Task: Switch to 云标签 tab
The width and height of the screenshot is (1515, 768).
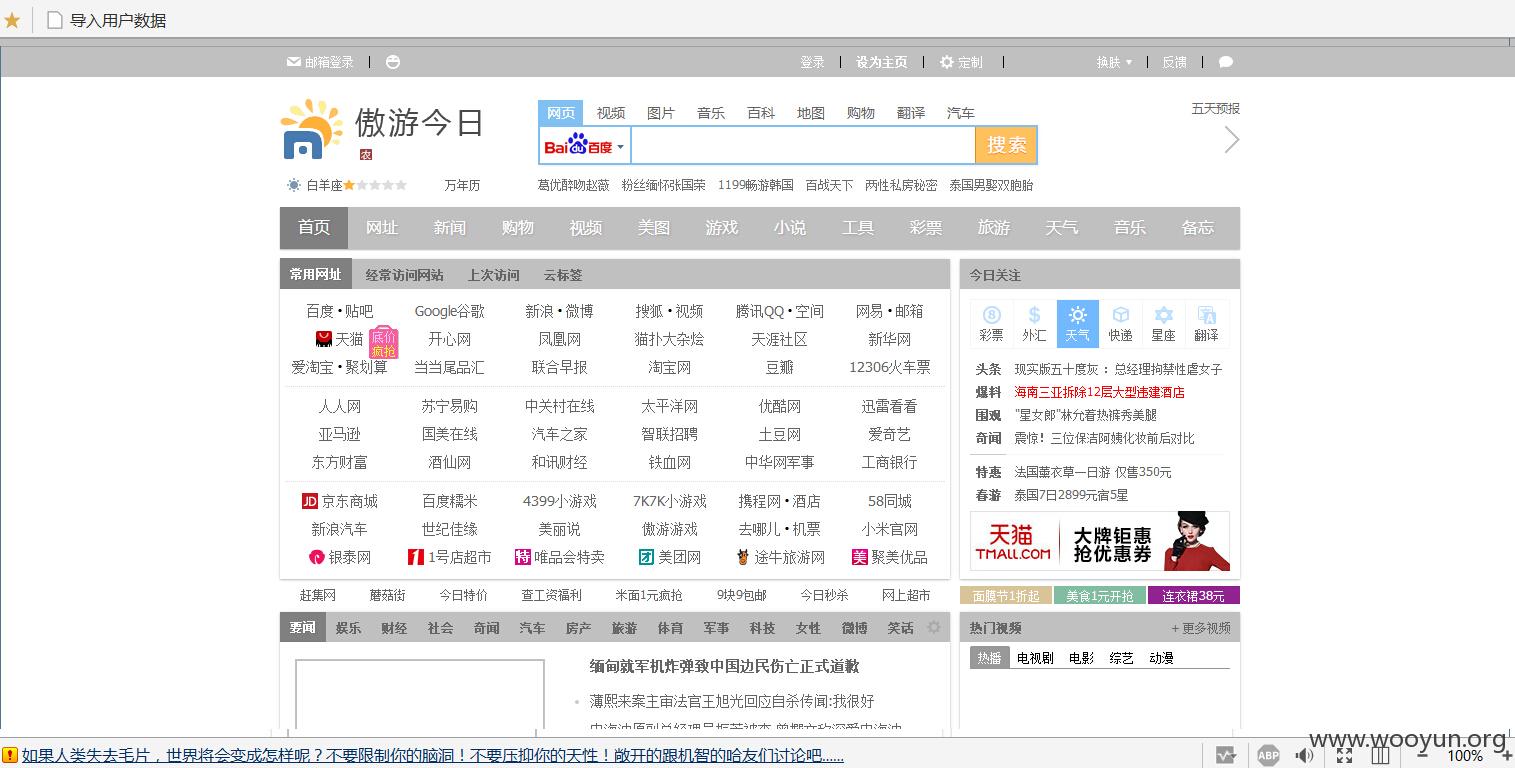Action: coord(563,275)
